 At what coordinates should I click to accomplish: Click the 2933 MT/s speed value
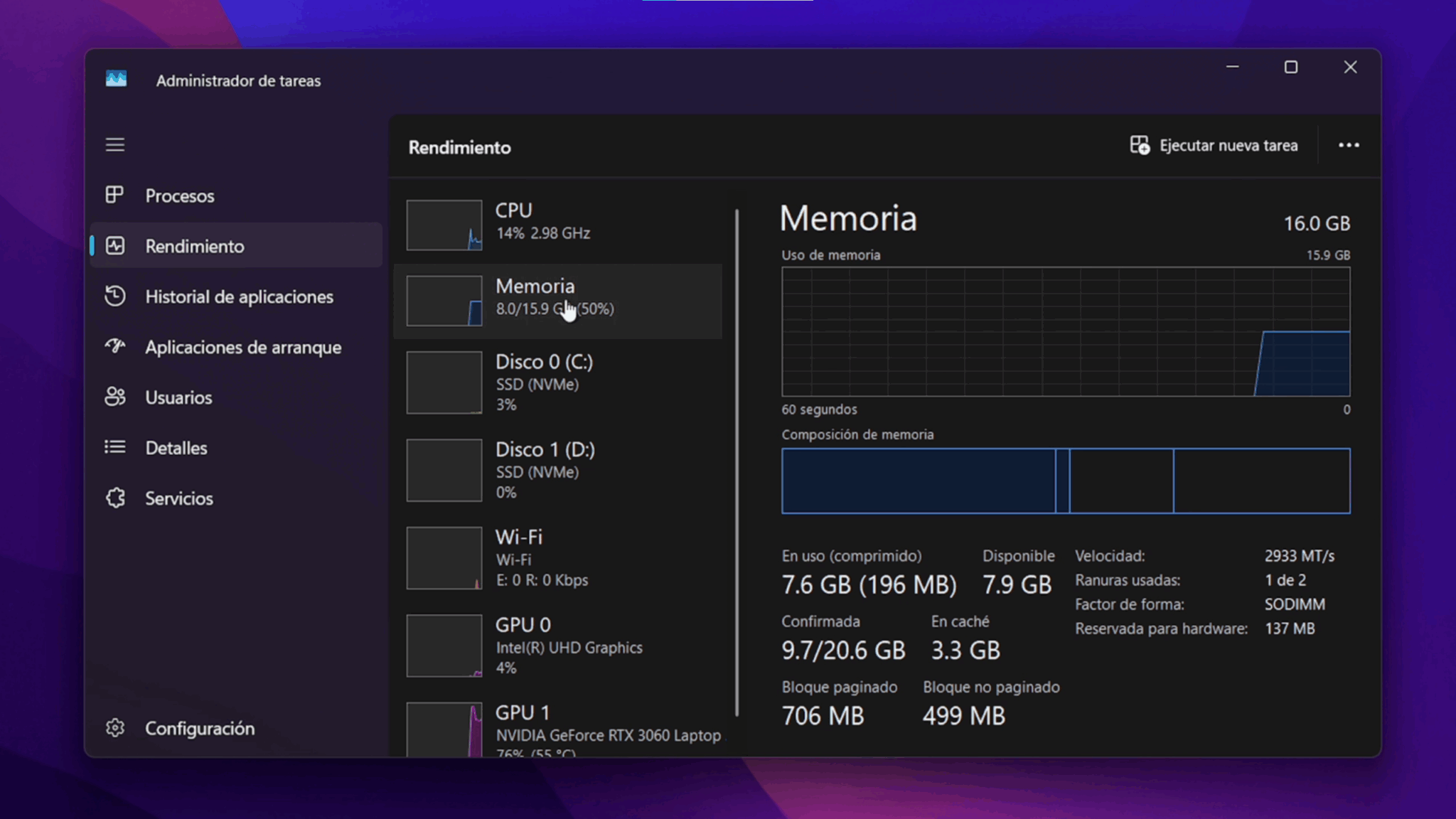click(1300, 556)
